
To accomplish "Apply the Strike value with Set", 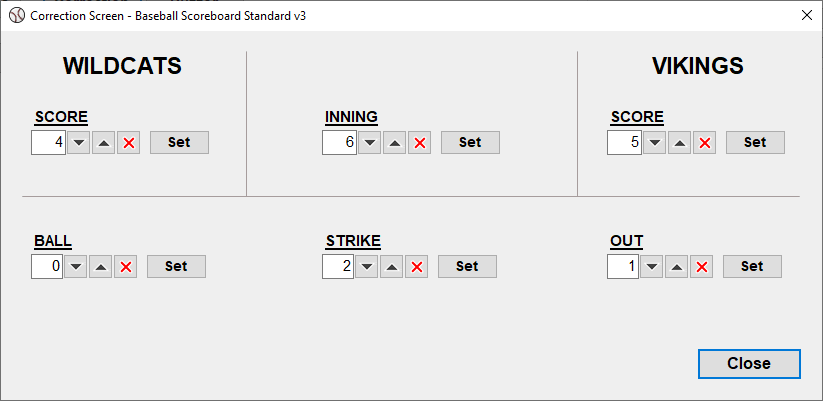I will click(467, 267).
